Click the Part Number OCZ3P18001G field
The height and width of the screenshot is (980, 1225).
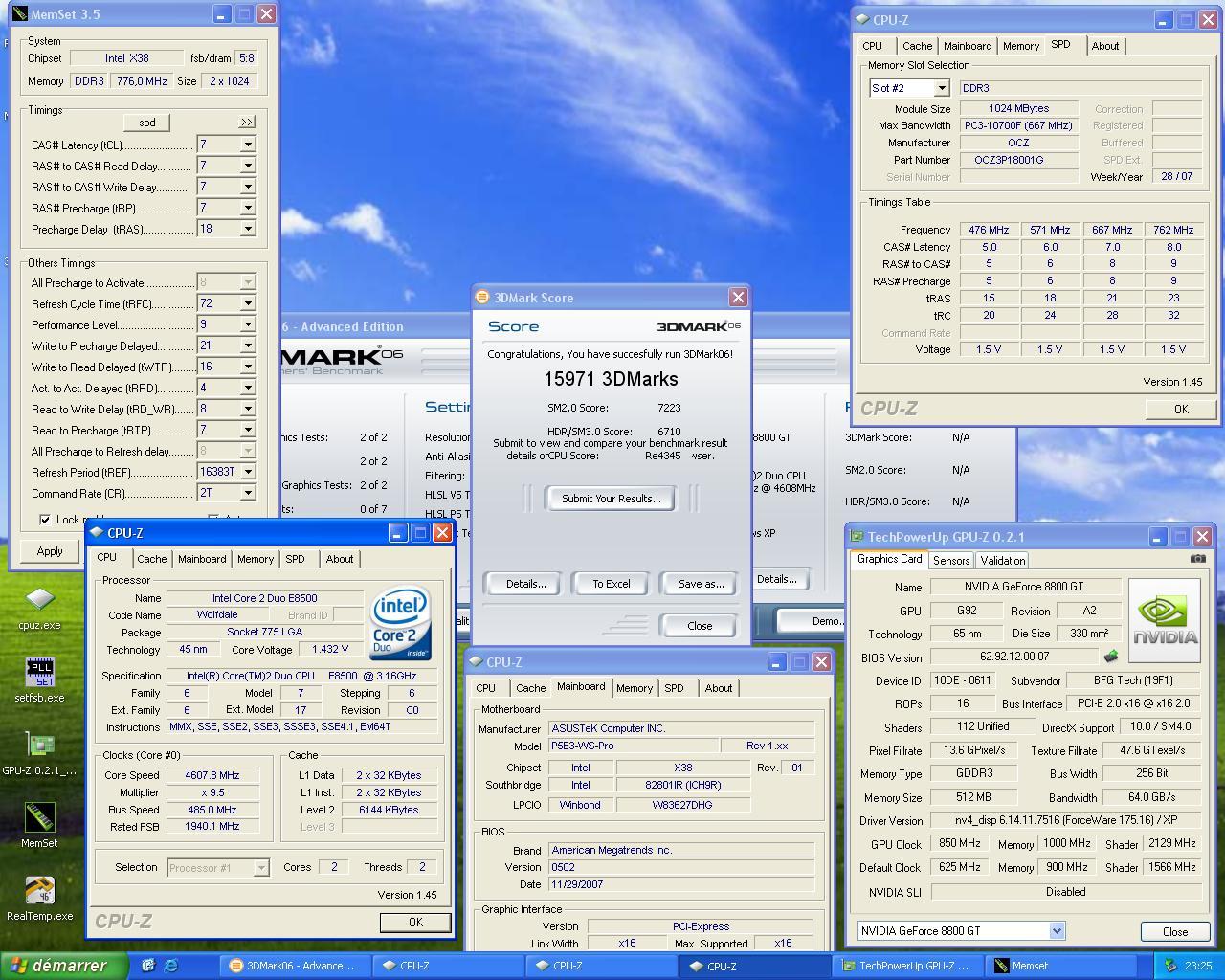1018,160
